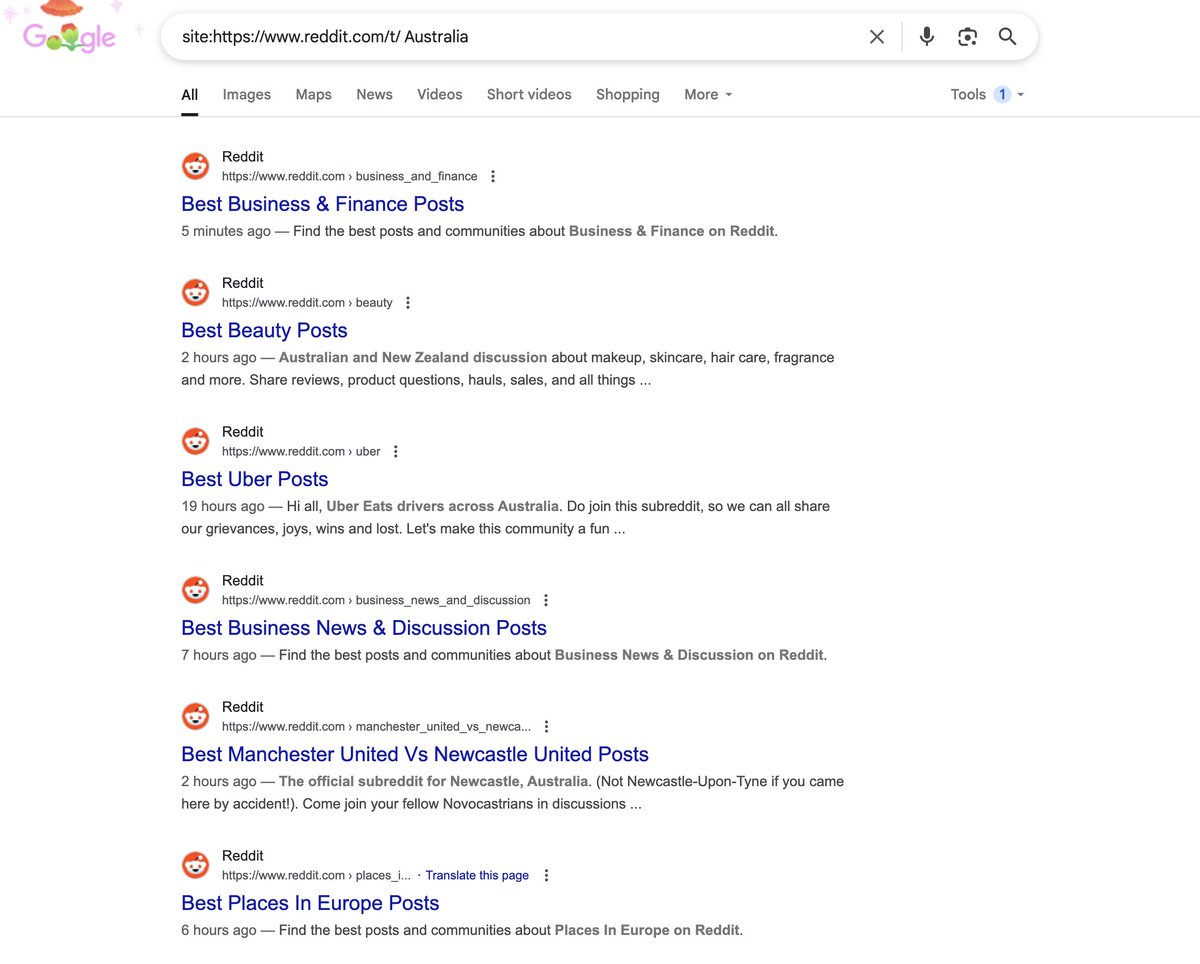Open three-dot menu for business_and_finance result
Viewport: 1200px width, 964px height.
point(493,176)
